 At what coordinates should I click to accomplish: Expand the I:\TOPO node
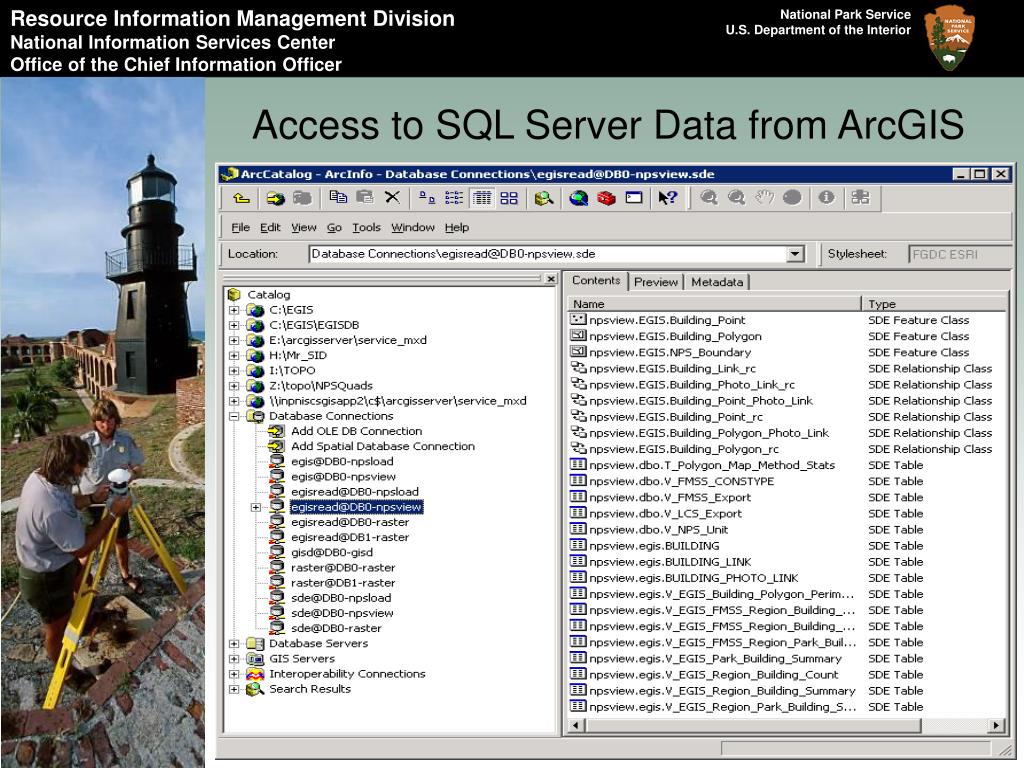[x=234, y=371]
